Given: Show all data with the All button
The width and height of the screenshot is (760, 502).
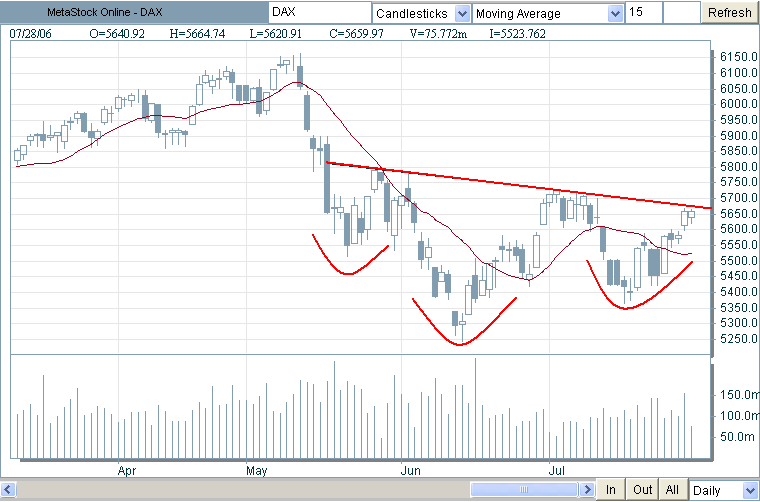Looking at the screenshot, I should point(672,489).
